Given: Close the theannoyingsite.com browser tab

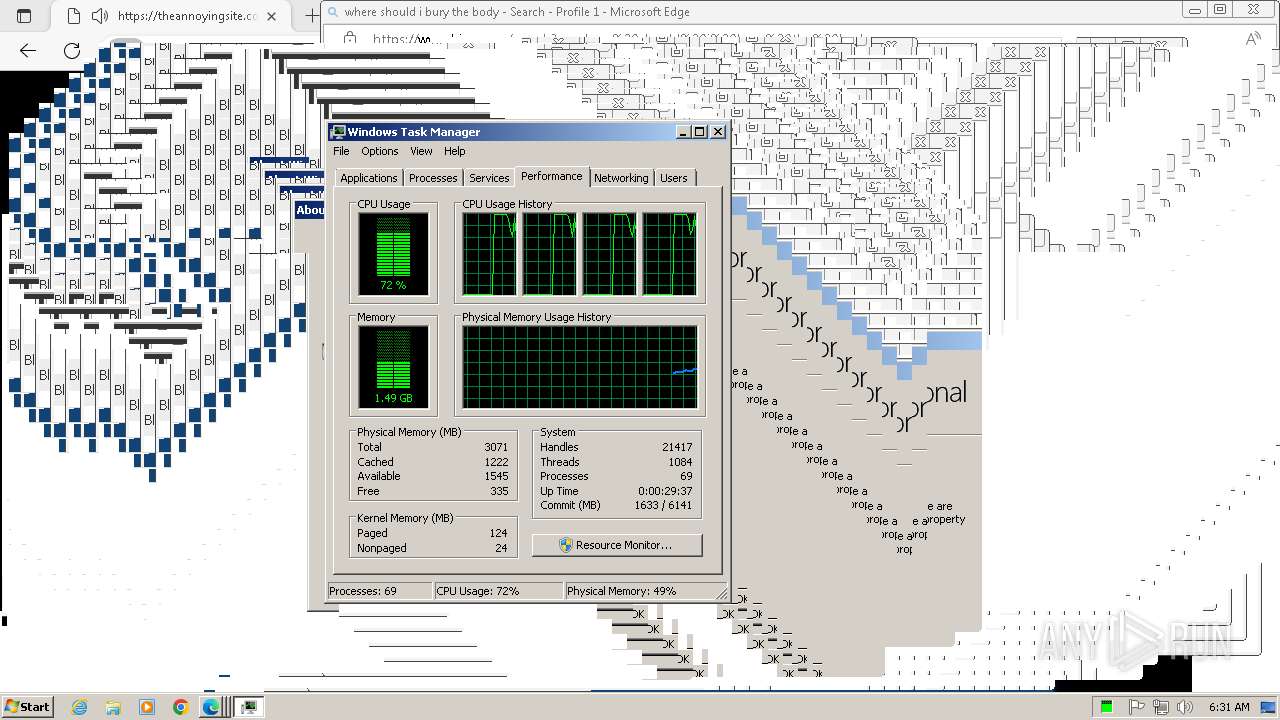Looking at the screenshot, I should pyautogui.click(x=272, y=16).
